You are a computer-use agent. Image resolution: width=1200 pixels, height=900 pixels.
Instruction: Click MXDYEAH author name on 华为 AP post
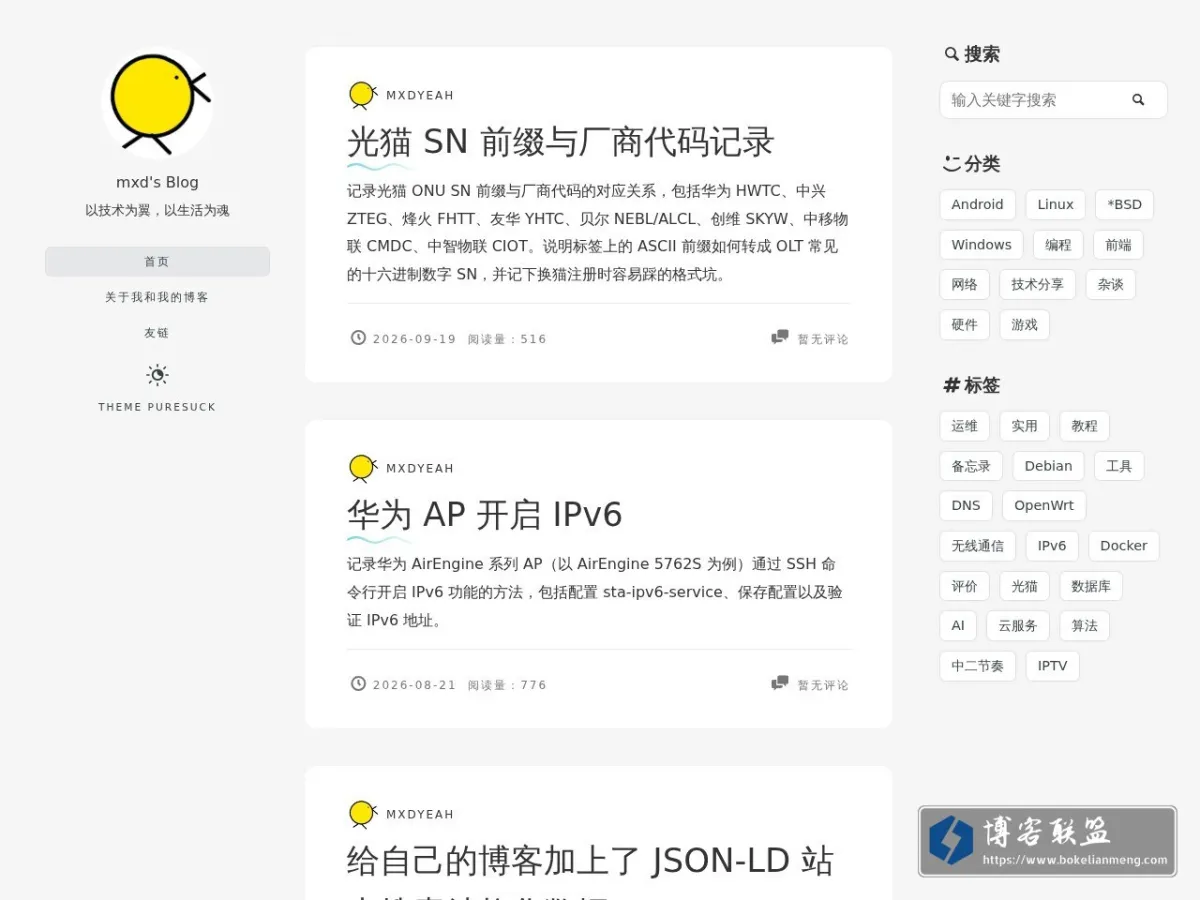[x=420, y=469]
